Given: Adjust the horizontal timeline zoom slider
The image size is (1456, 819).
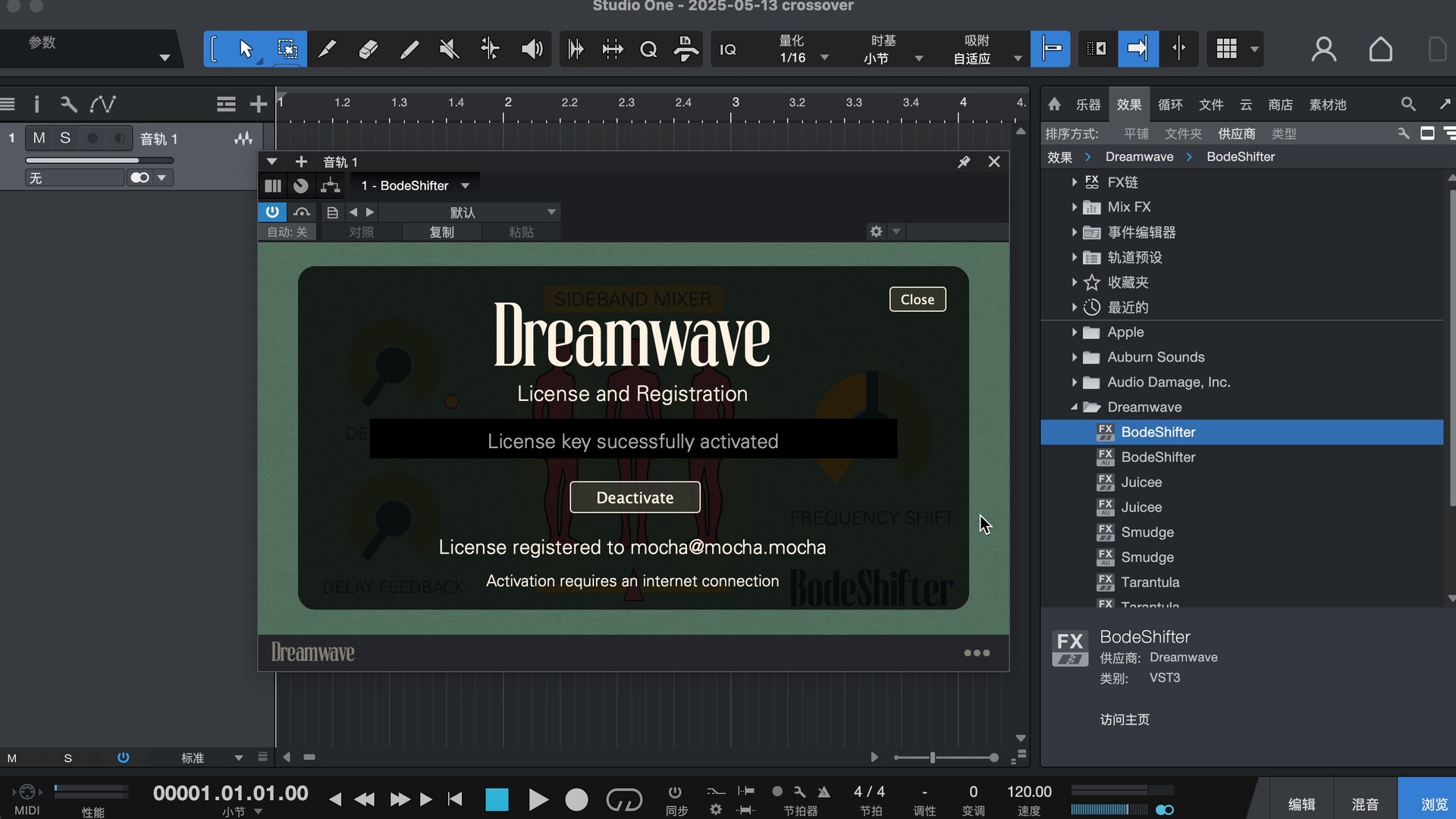Looking at the screenshot, I should (946, 758).
